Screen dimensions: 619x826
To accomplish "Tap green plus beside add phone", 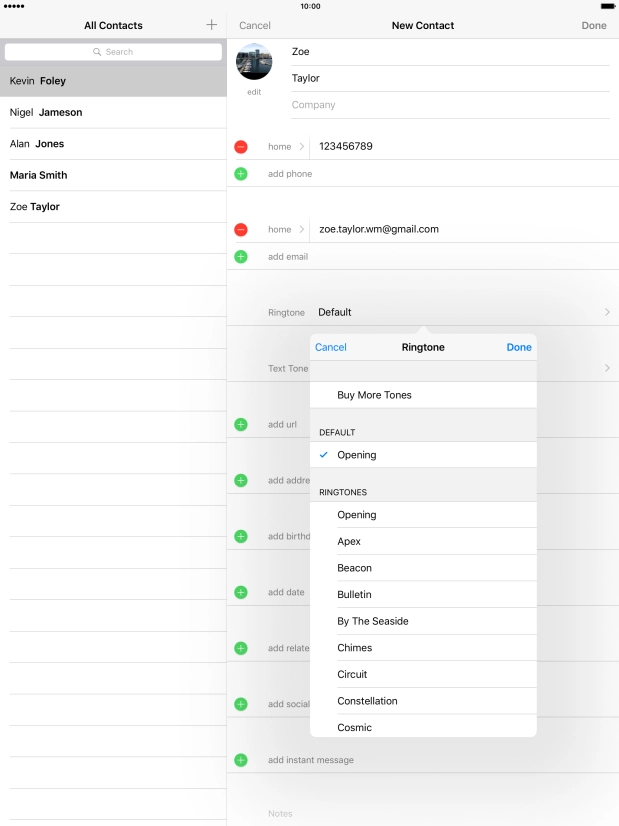I will (241, 174).
